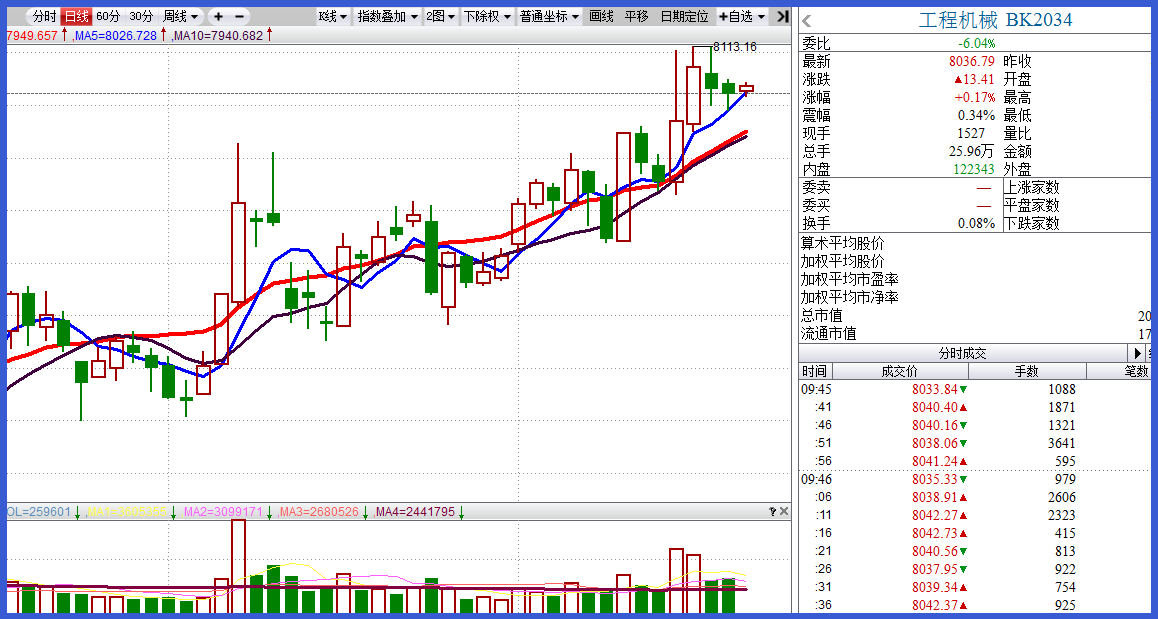Click the minus zoom-out button in the toolbar
This screenshot has height=619, width=1158.
[x=239, y=17]
